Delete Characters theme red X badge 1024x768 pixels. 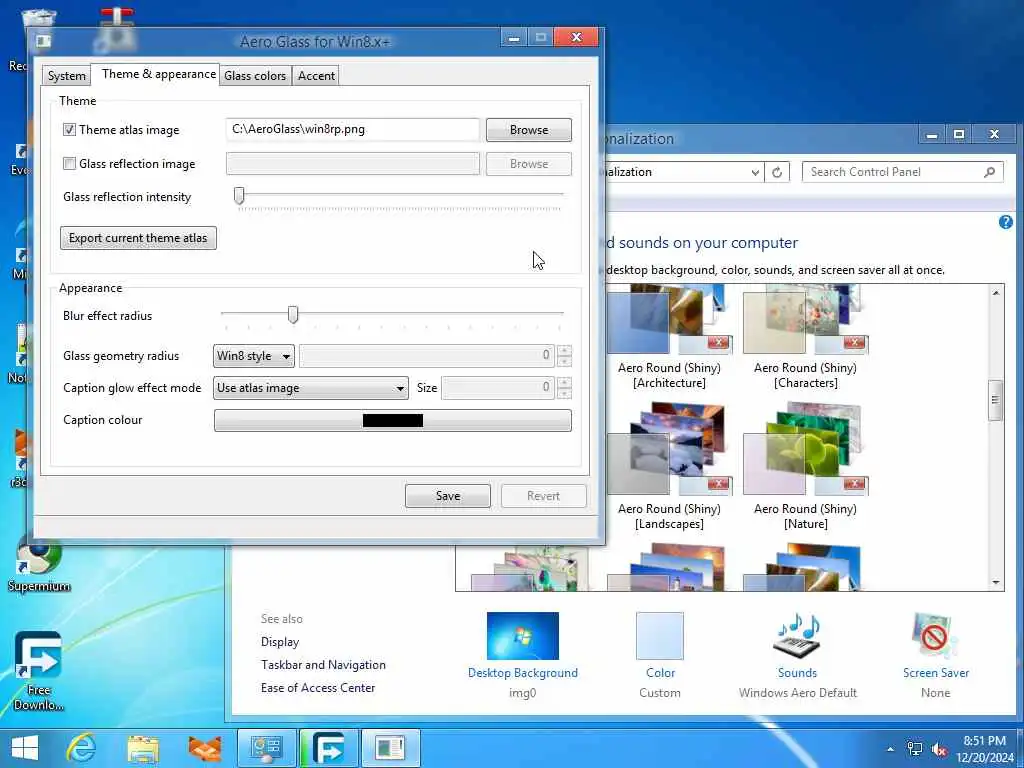point(854,343)
